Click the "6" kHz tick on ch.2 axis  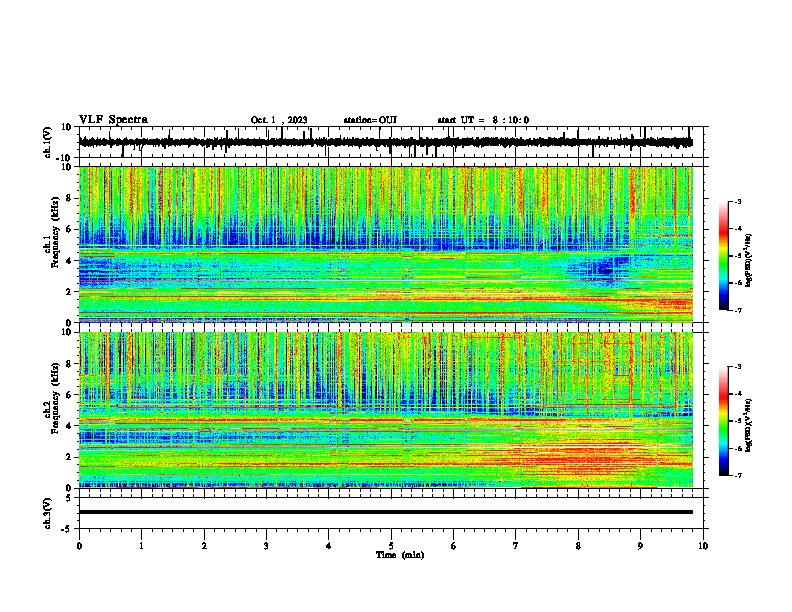click(x=69, y=395)
